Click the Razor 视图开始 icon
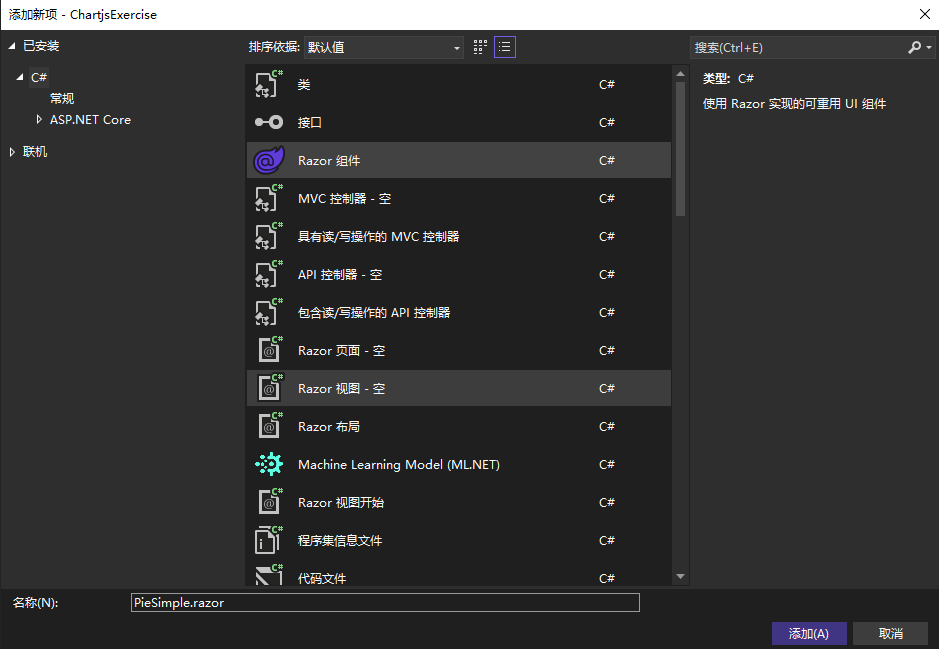The image size is (939, 649). [270, 502]
